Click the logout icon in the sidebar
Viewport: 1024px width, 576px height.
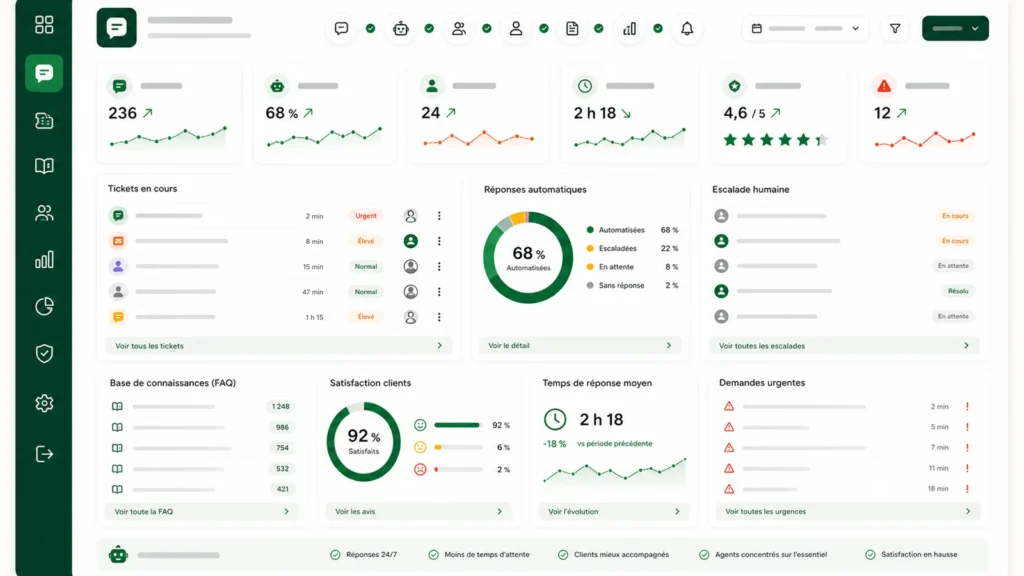tap(44, 454)
